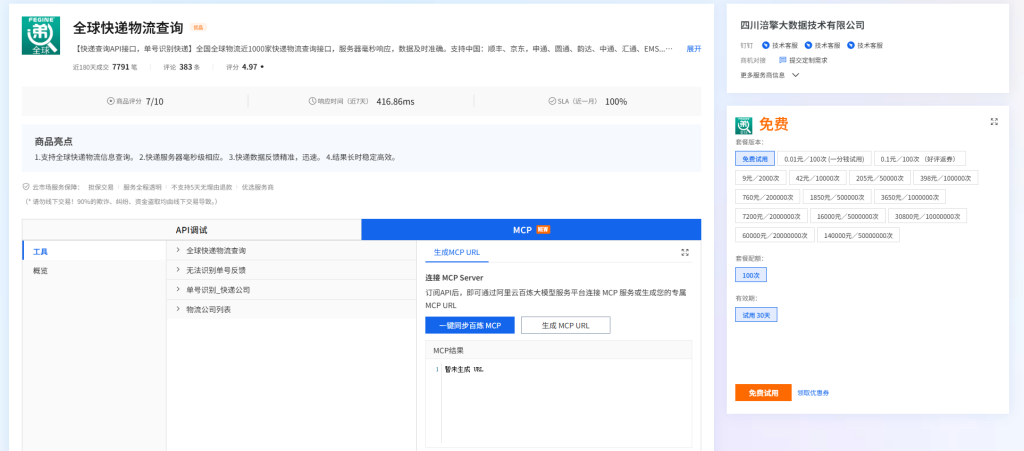Select the 生成MCP URL sub-tab
Screen dimensions: 1024x451
click(456, 253)
